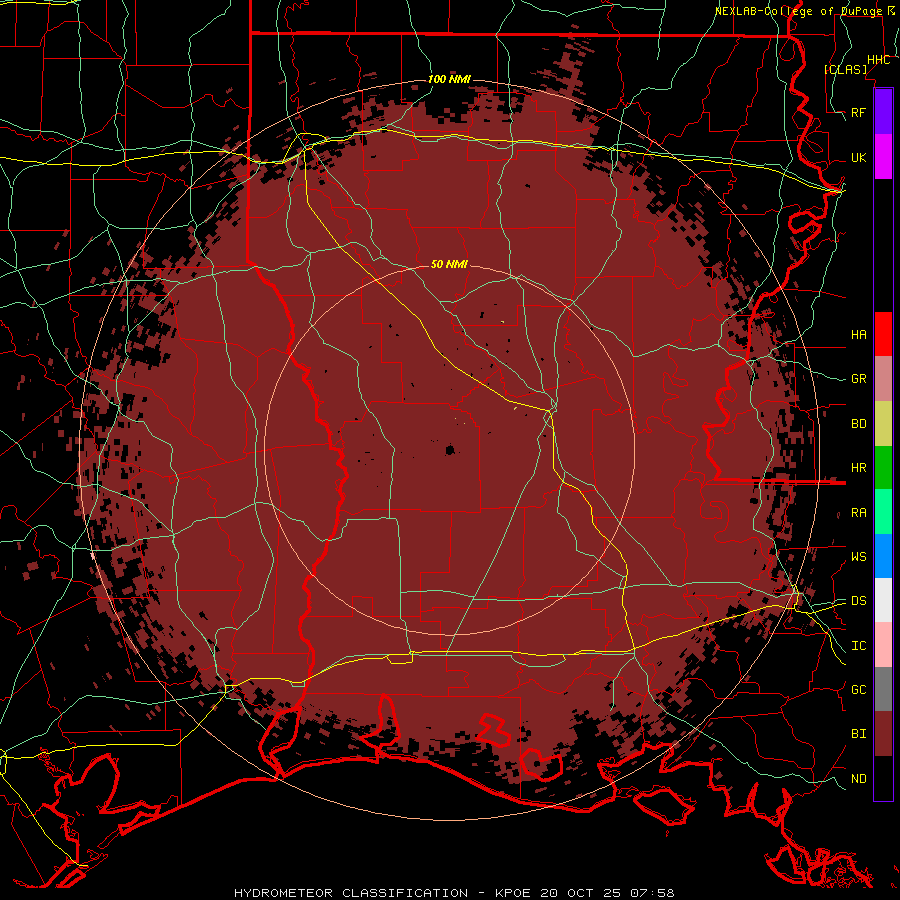
Task: Click the BI dark red legend swatch
Action: [x=883, y=734]
